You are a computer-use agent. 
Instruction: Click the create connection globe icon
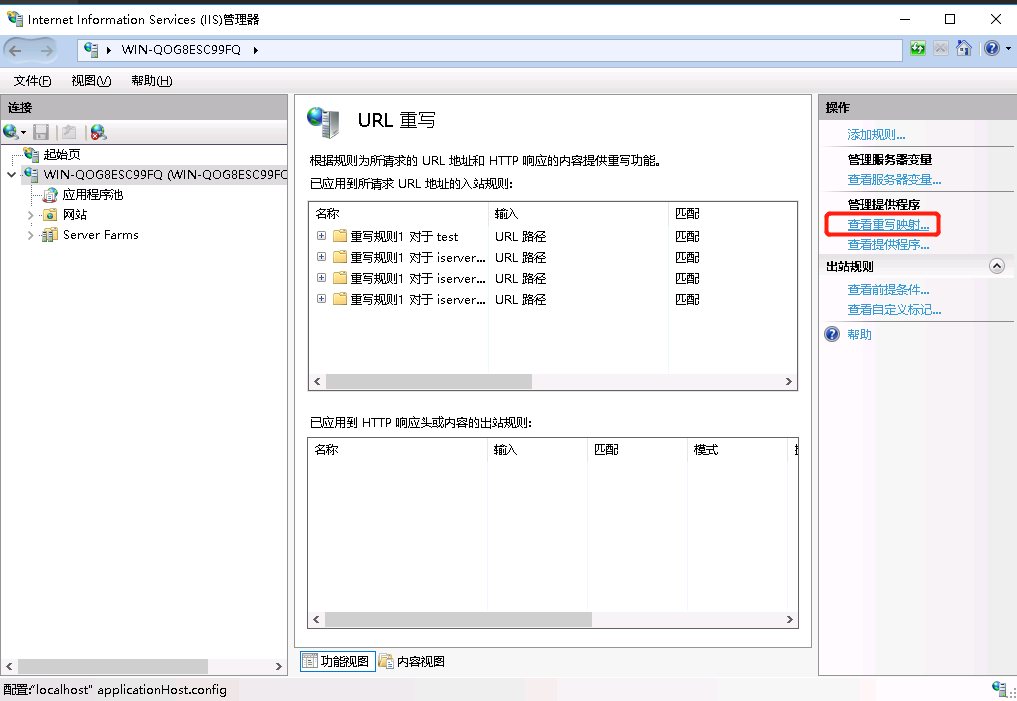[10, 132]
